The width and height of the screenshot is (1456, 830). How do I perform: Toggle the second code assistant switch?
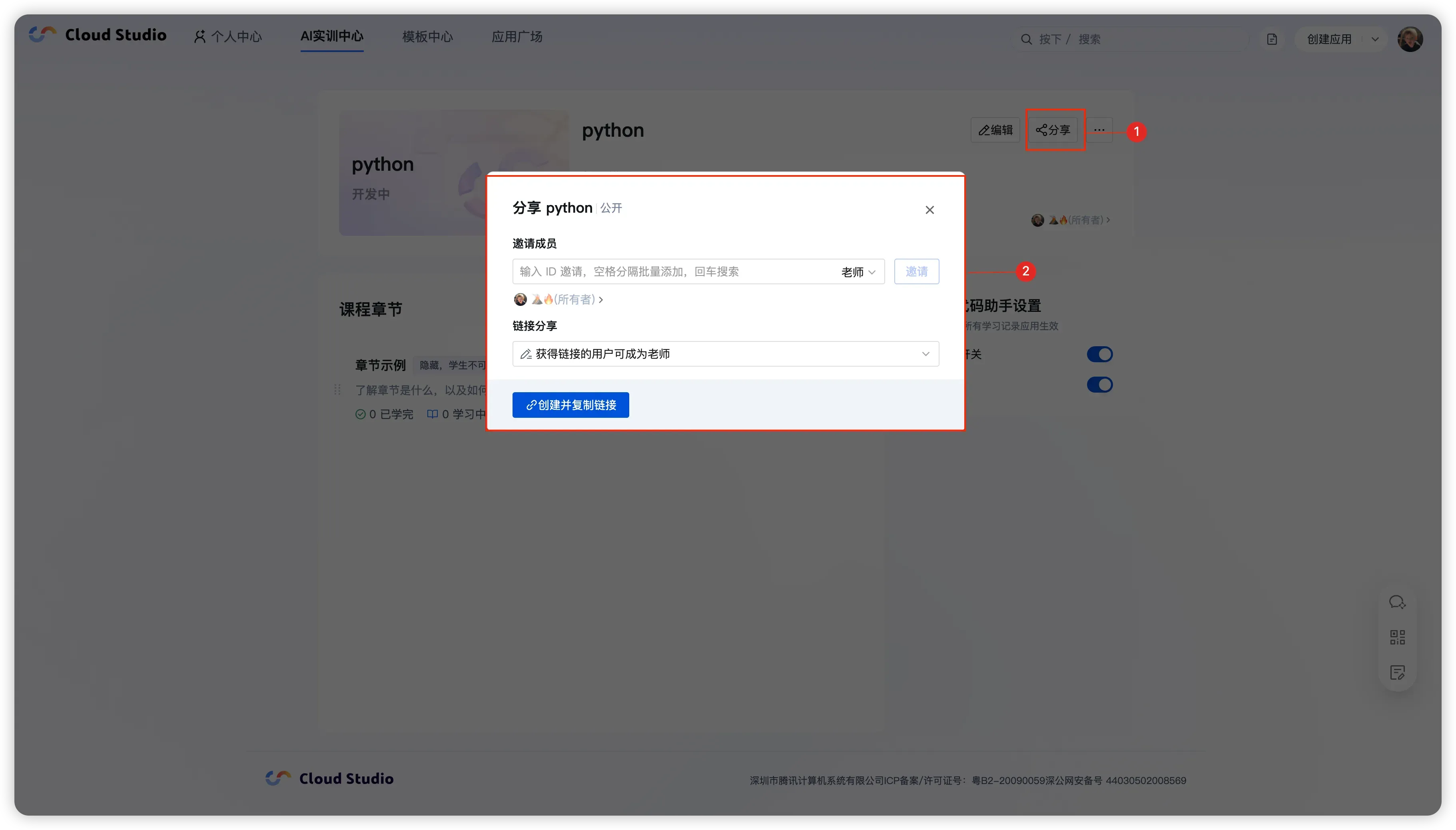point(1099,385)
